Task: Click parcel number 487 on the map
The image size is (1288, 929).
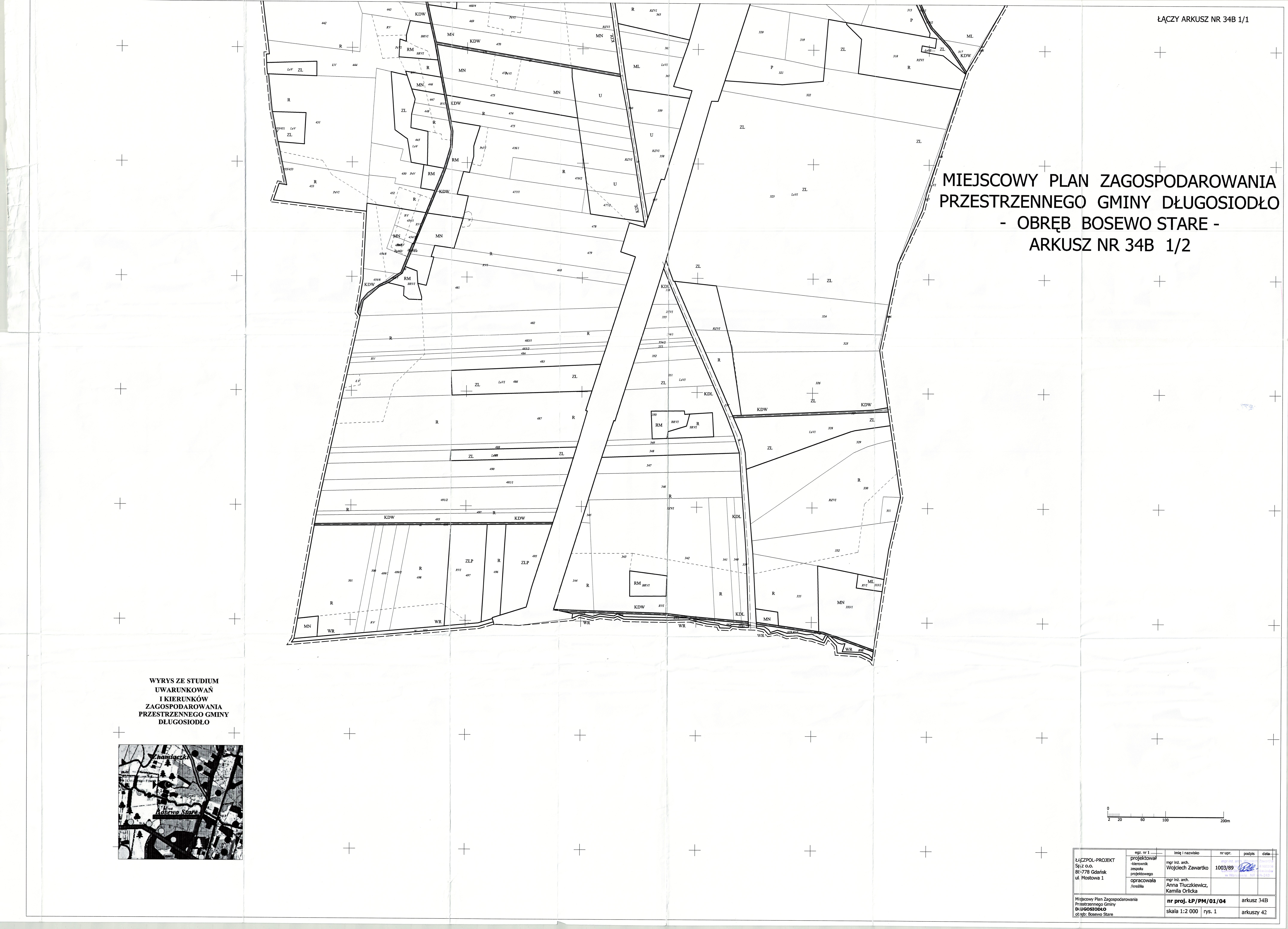Action: 539,419
